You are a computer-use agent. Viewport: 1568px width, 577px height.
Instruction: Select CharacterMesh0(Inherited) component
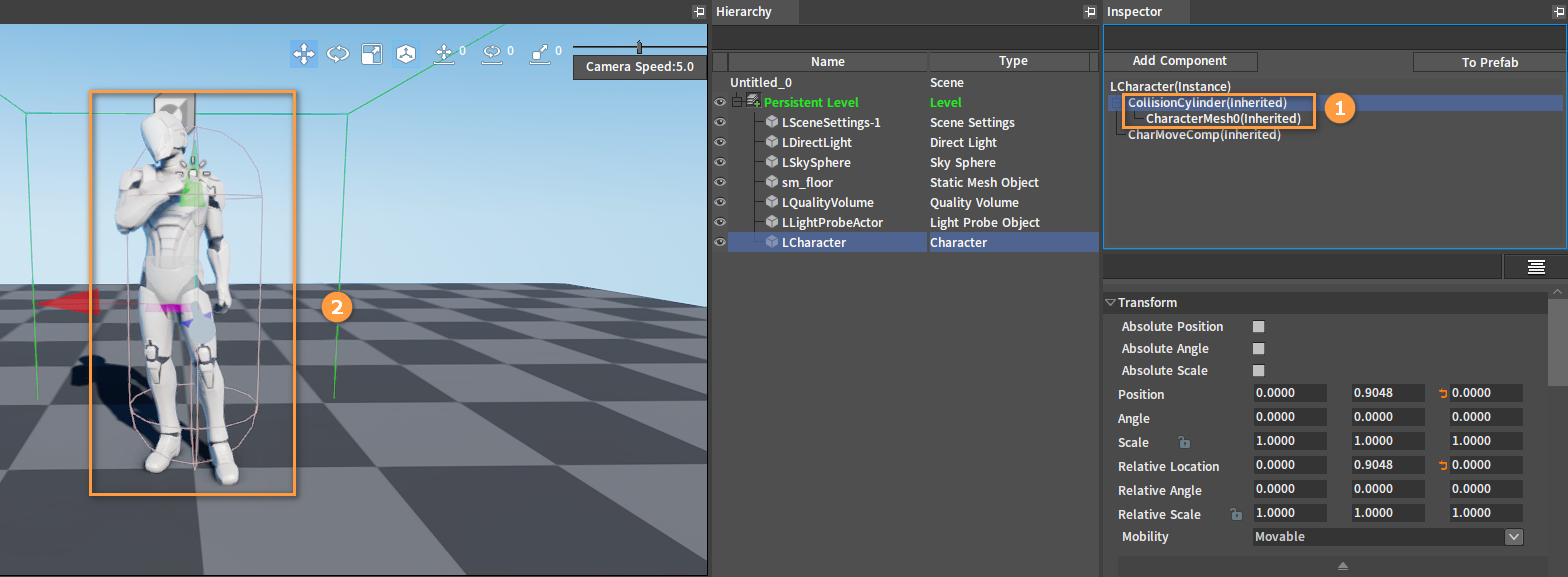click(x=1223, y=119)
